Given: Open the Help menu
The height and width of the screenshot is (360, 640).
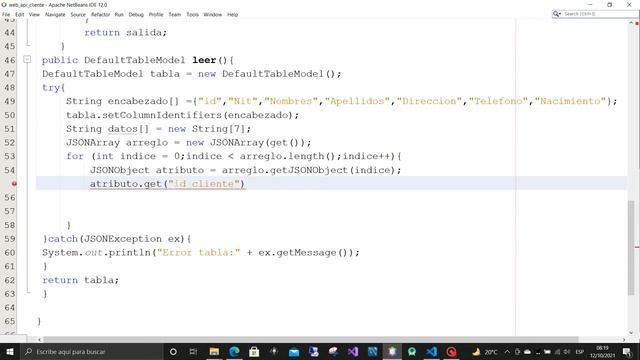Looking at the screenshot, I should (x=233, y=14).
